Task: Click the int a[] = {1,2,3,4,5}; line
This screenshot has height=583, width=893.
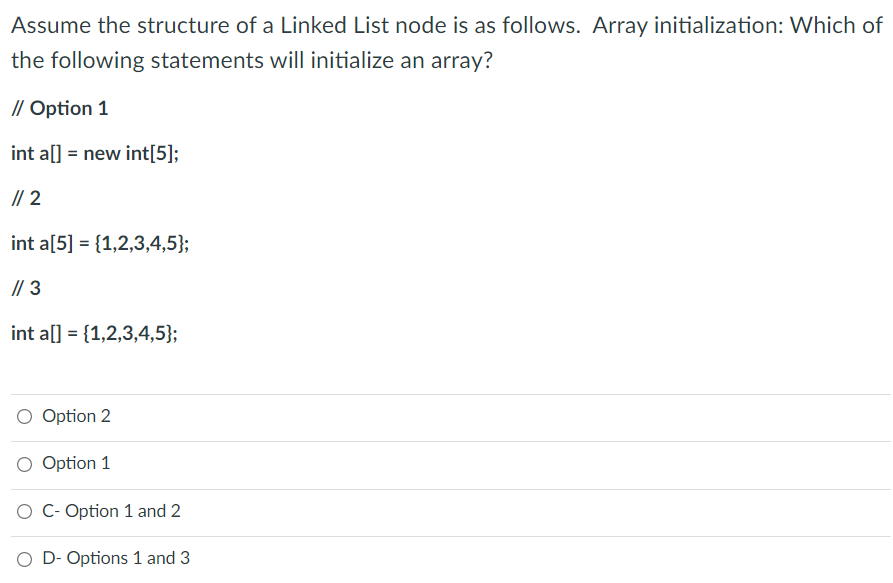Action: (95, 333)
